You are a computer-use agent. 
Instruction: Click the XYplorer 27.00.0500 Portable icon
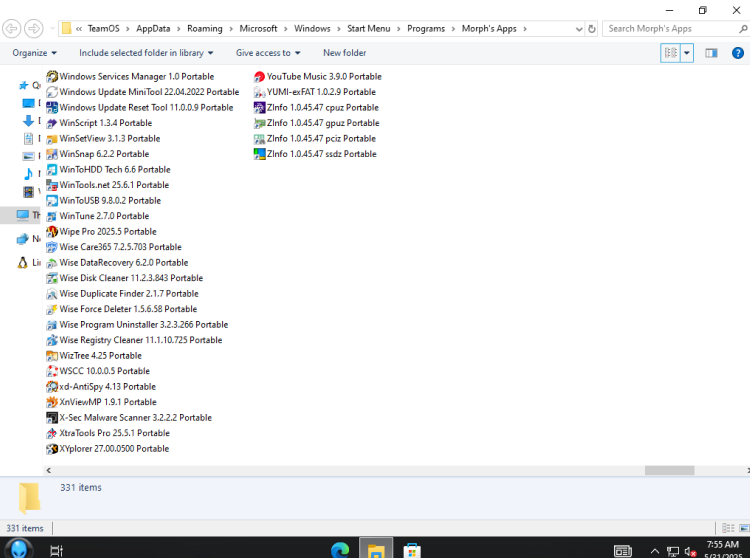[x=52, y=449]
